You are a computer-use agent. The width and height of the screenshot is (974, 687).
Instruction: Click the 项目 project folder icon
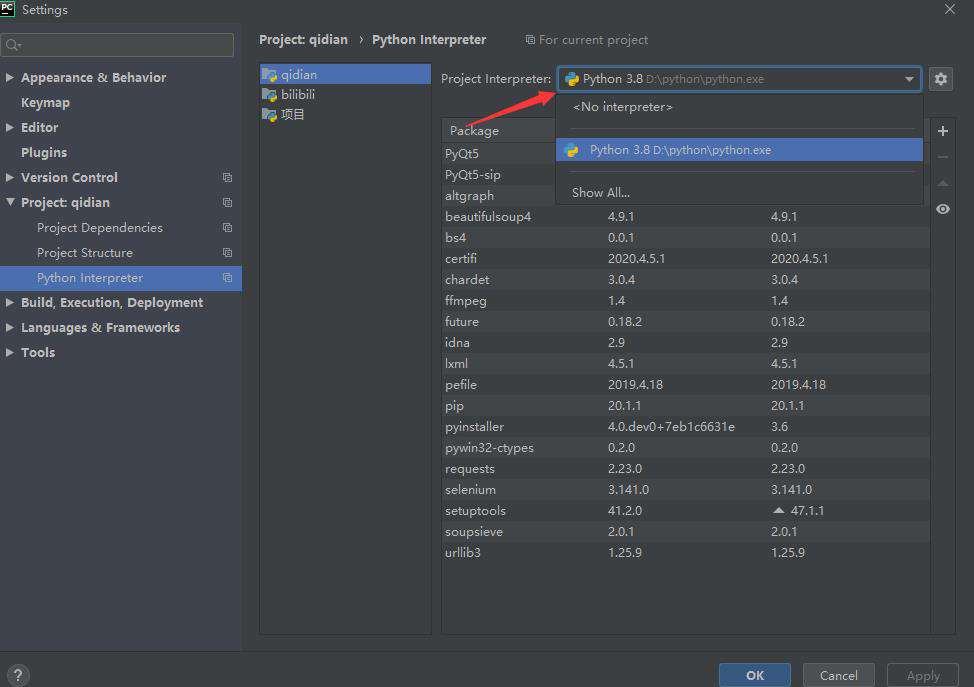(x=269, y=114)
